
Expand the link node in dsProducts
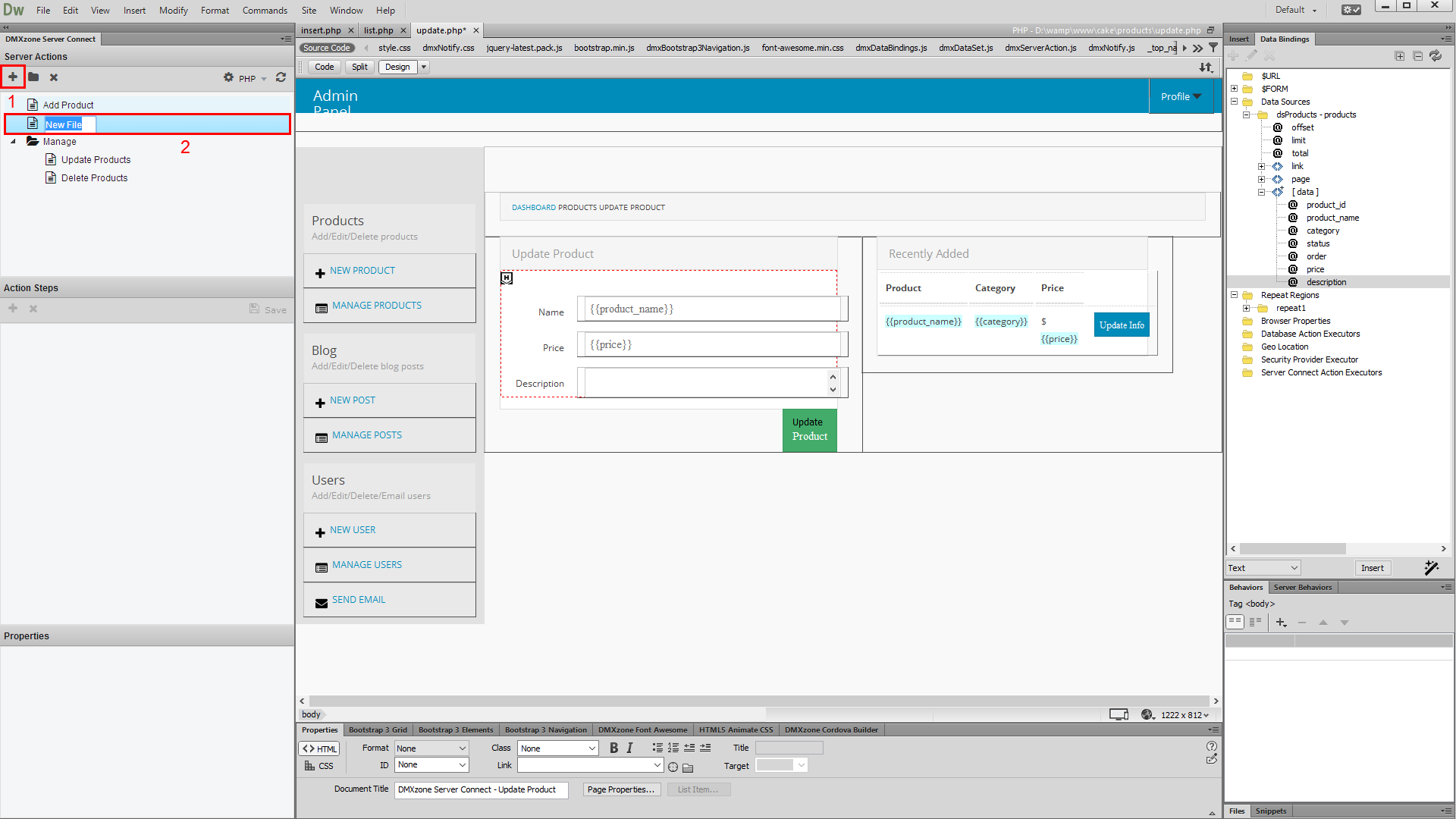[1261, 166]
